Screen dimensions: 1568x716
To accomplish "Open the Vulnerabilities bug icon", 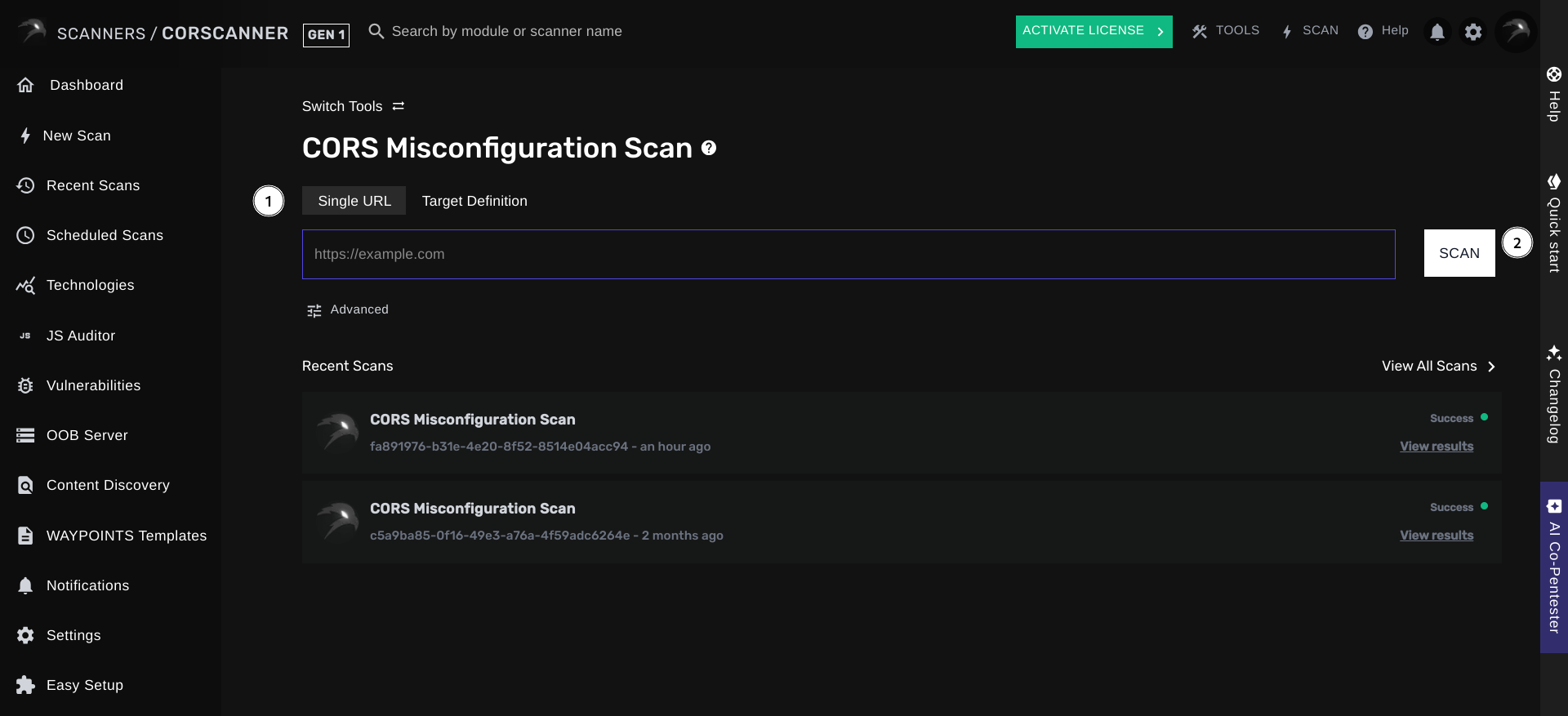I will pos(25,385).
